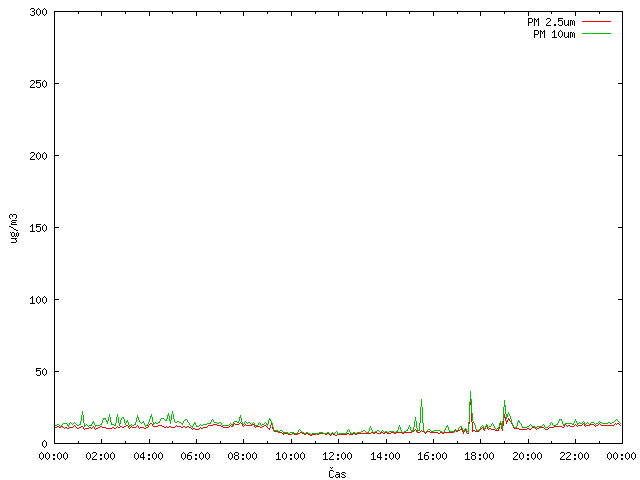Click the 10:00 time label
640x480 pixels.
[x=290, y=456]
